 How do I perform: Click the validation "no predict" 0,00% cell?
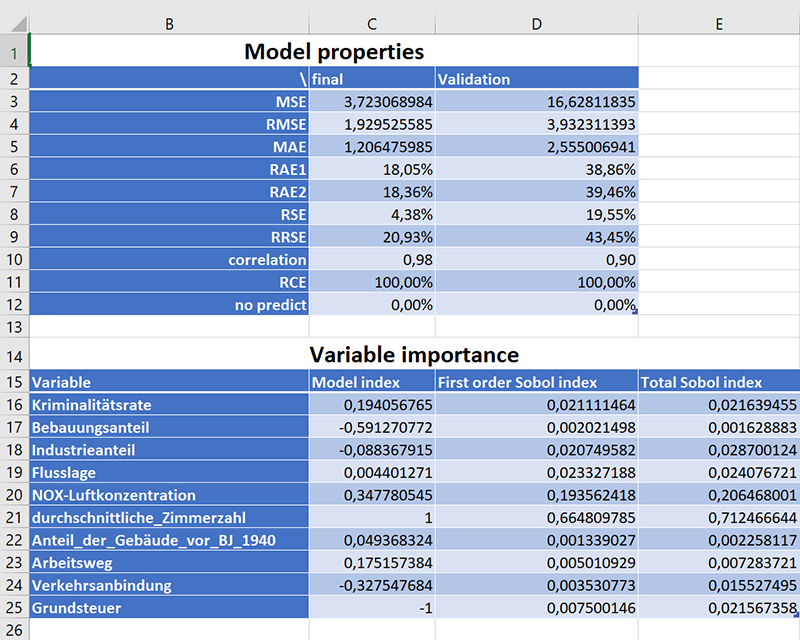tap(537, 304)
